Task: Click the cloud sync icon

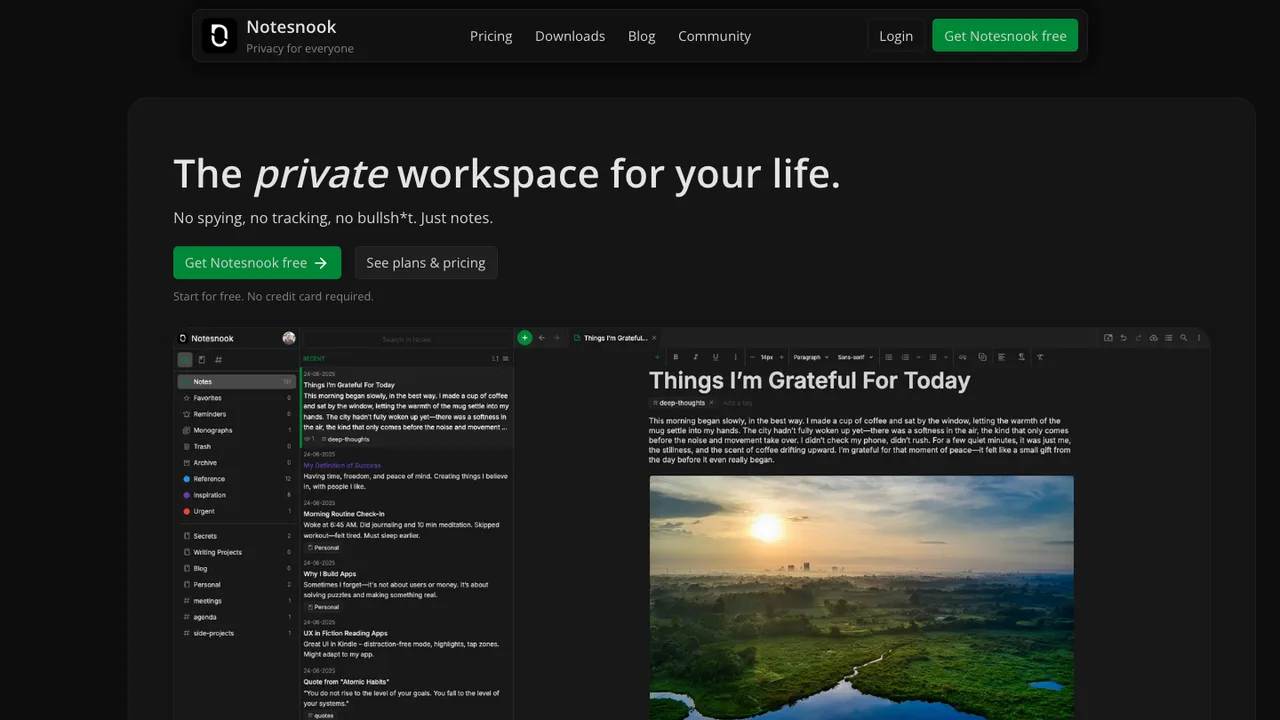Action: tap(1153, 338)
